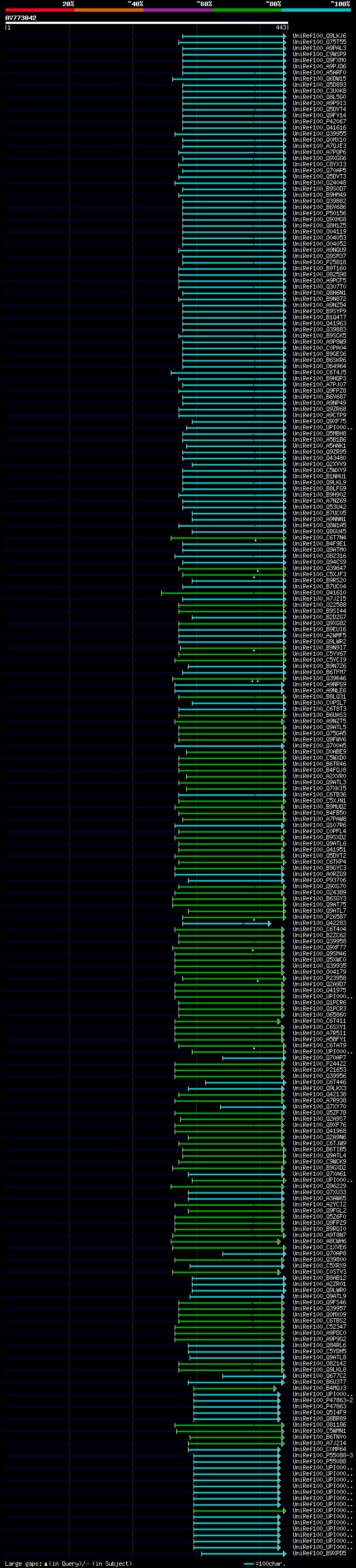Select label UniRef100_Q41968
The width and height of the screenshot is (356, 1568).
[x=319, y=1131]
